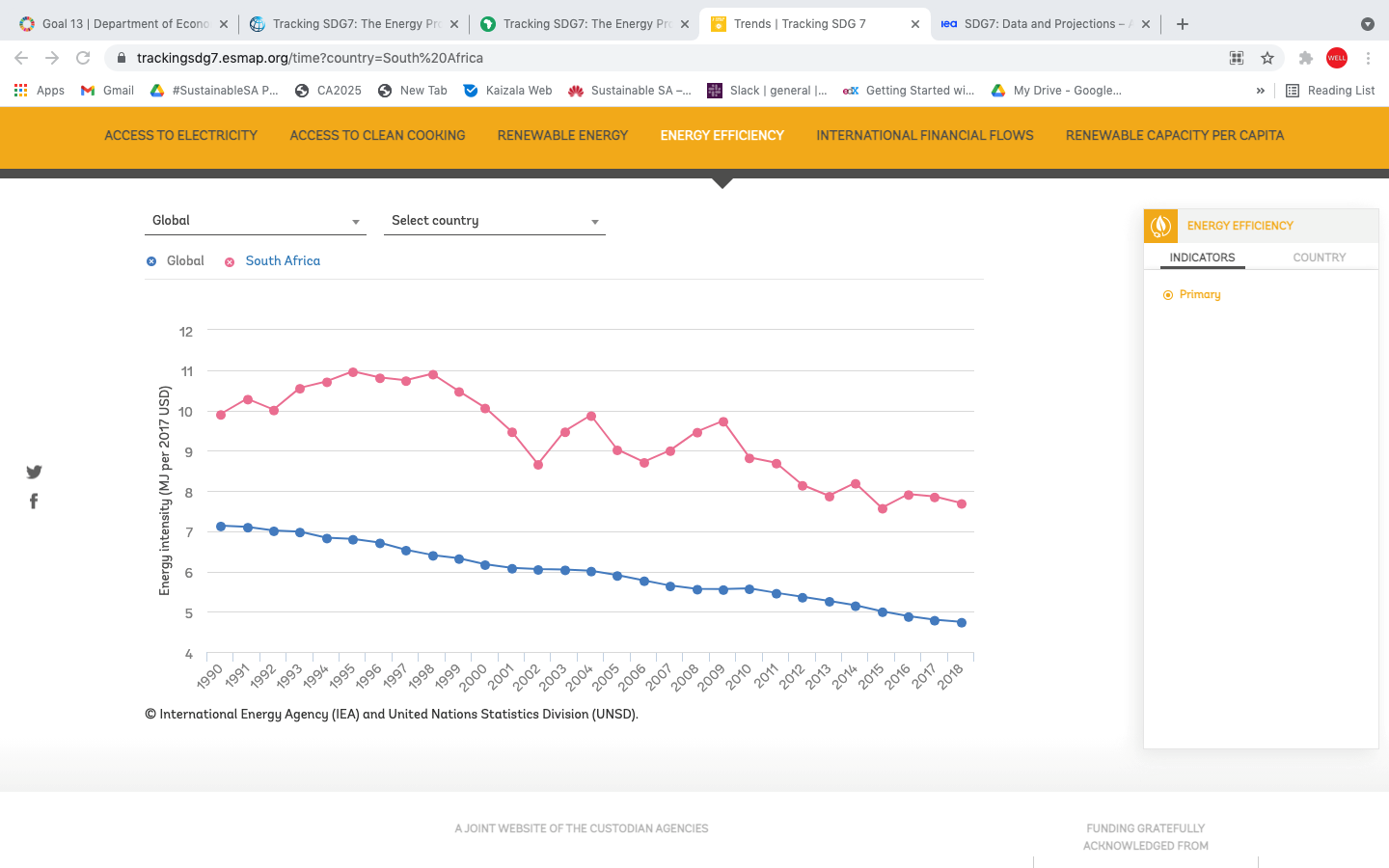Share page via Twitter icon
Viewport: 1389px width, 868px height.
[x=34, y=472]
